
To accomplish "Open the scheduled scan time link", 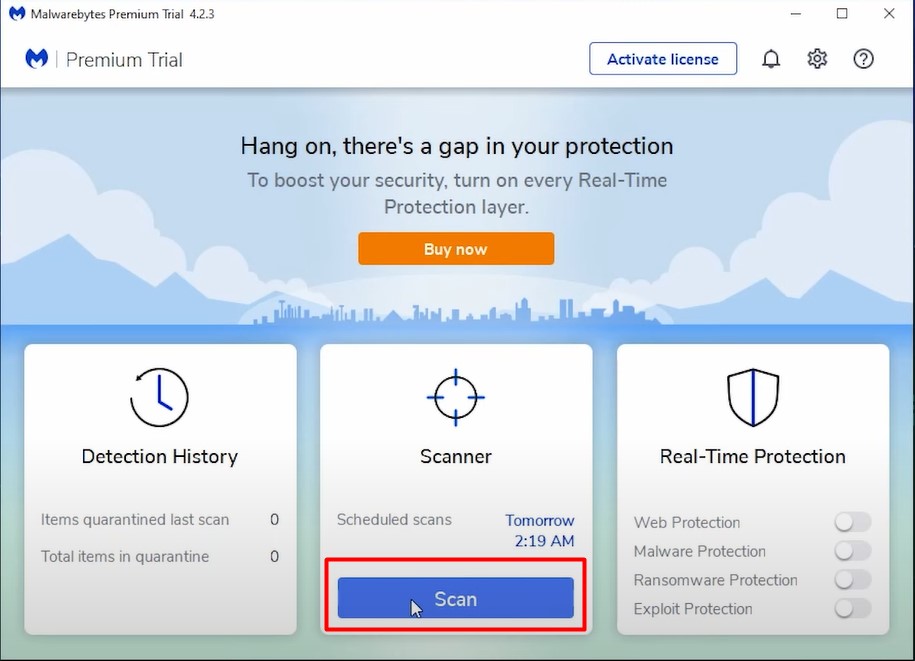I will [x=539, y=531].
